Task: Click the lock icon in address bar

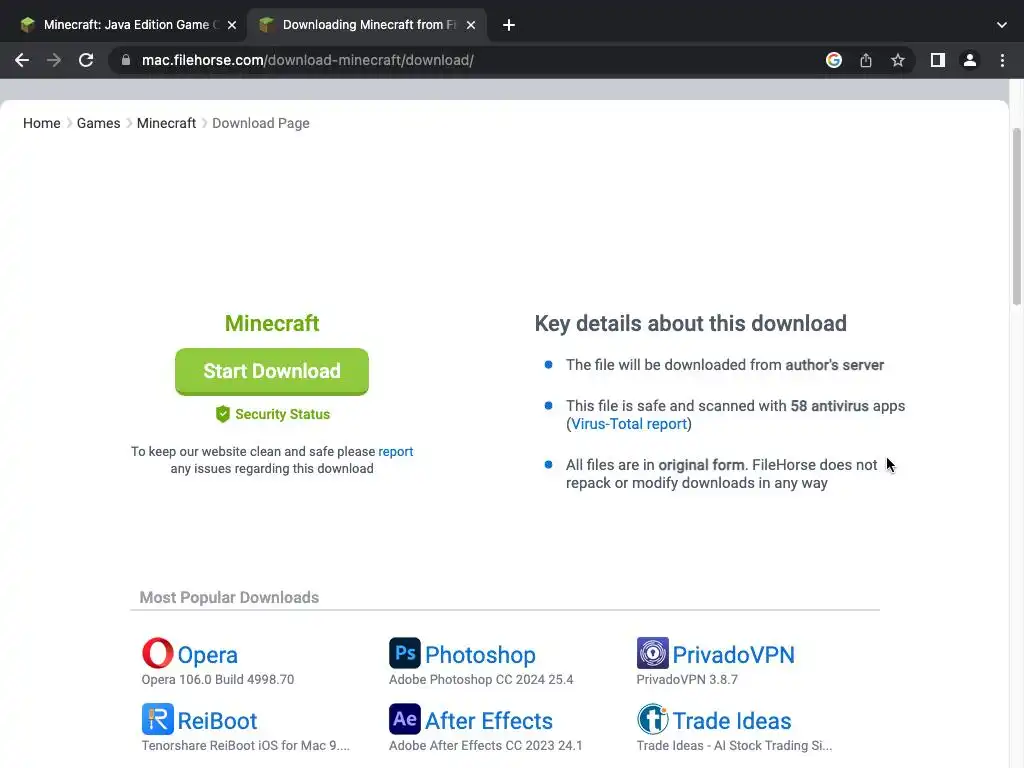Action: 125,60
